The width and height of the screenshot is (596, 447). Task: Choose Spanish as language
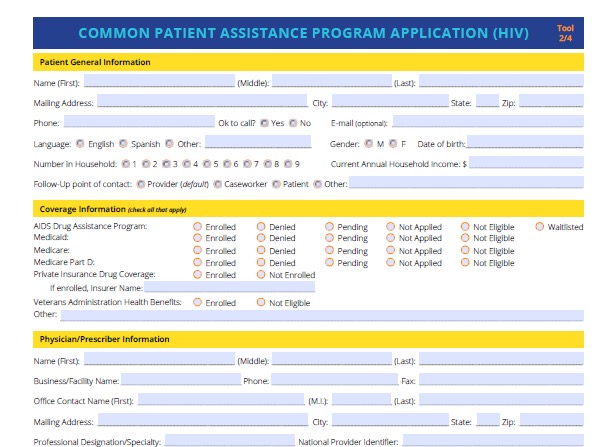click(123, 144)
